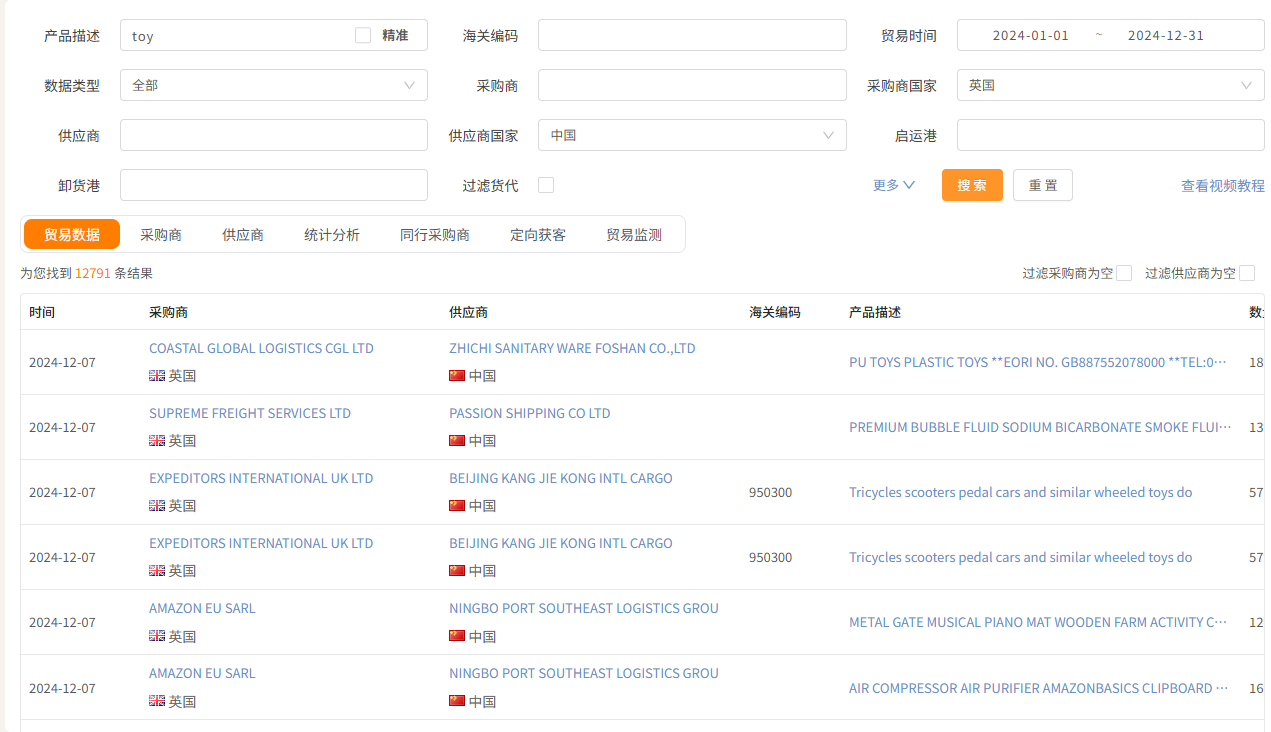This screenshot has height=732, width=1271.
Task: Click the orange 搜索 button
Action: pos(972,185)
